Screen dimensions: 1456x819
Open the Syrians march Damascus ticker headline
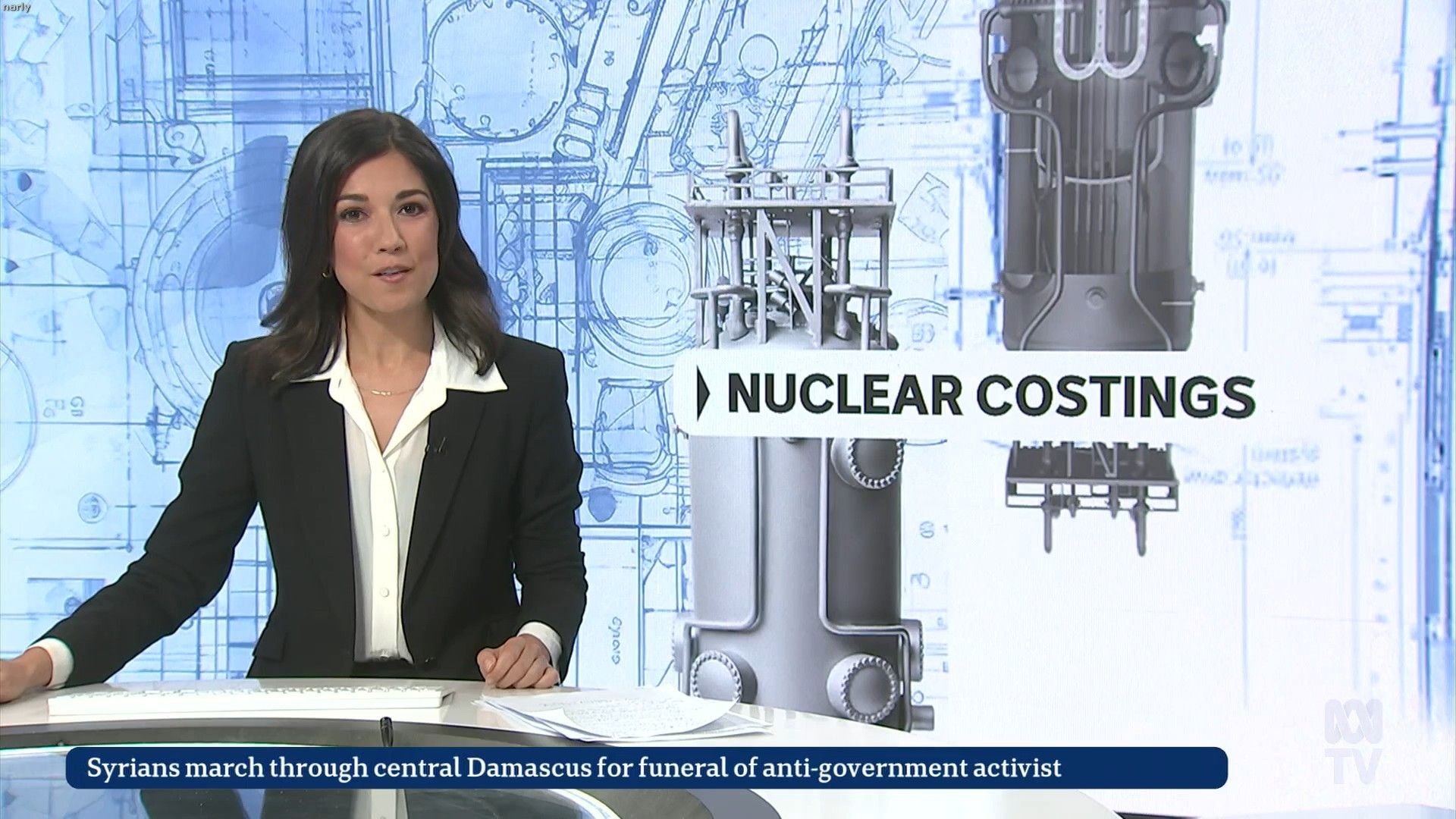pyautogui.click(x=573, y=768)
